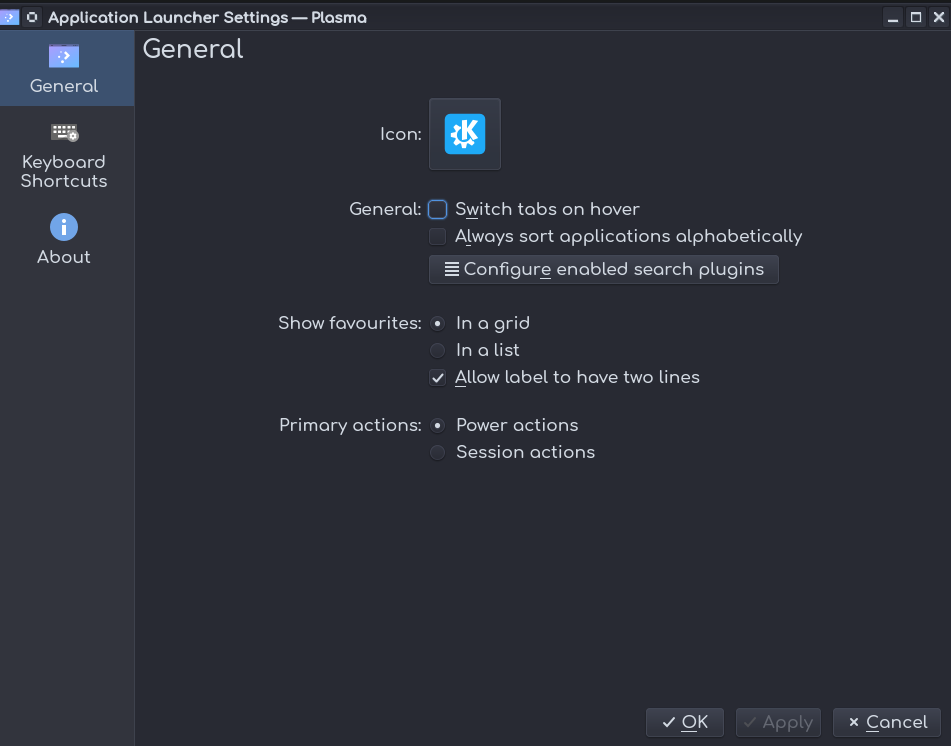Open the General settings page
The height and width of the screenshot is (746, 951).
[64, 69]
